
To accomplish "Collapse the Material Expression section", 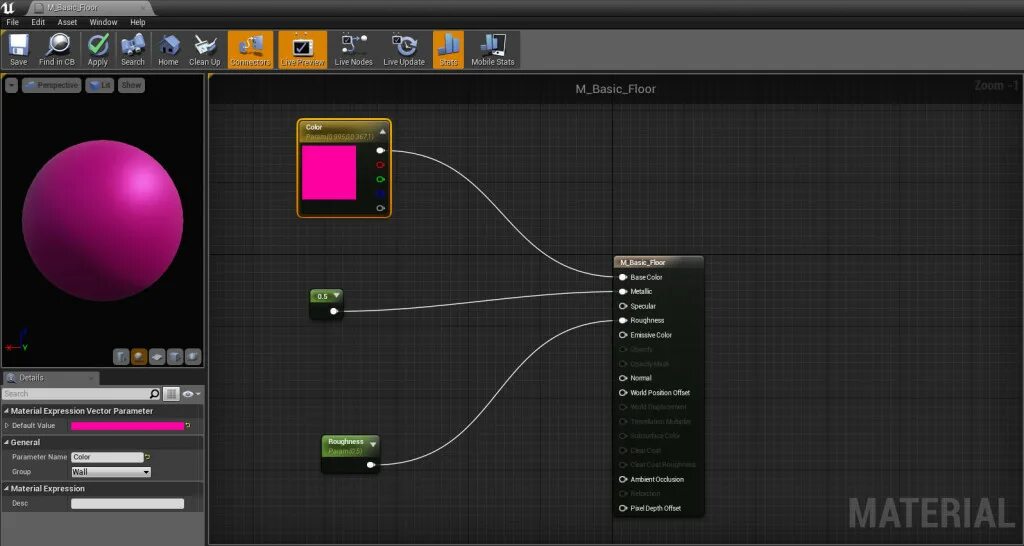I will 7,489.
